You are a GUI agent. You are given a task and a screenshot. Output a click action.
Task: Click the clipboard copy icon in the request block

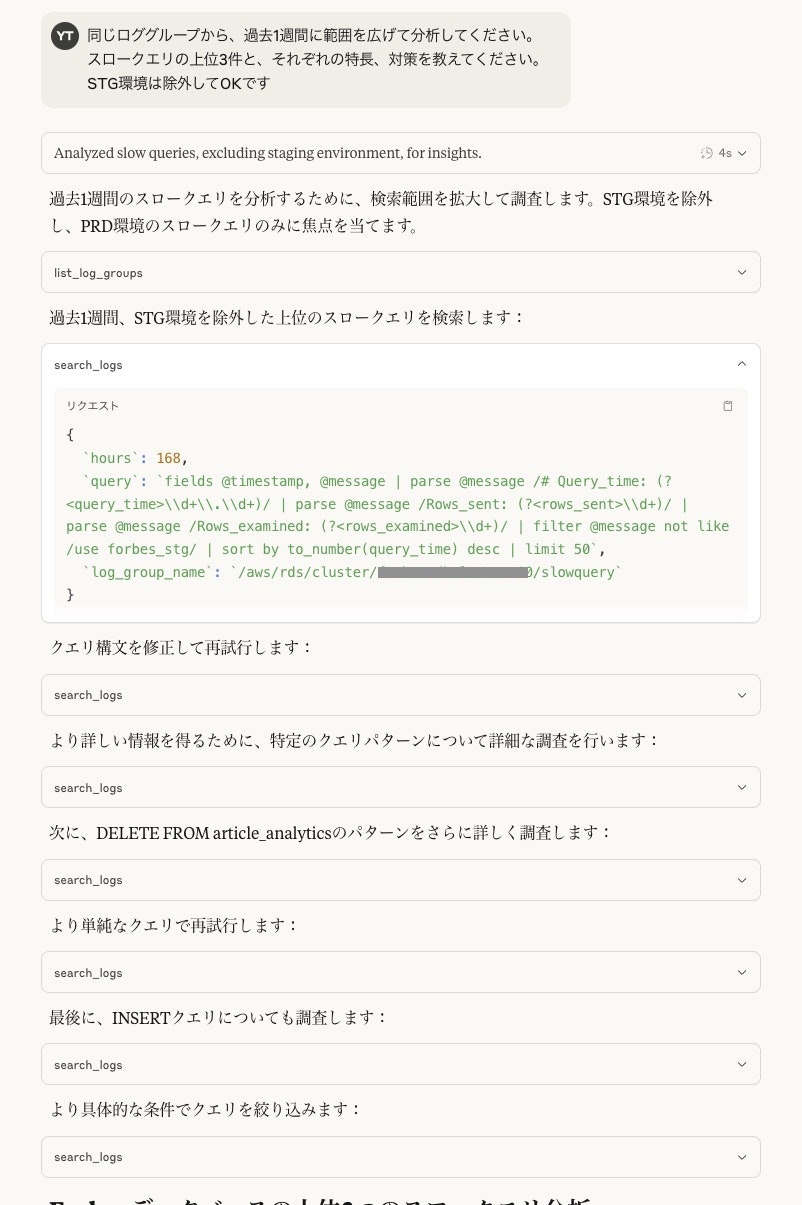[x=728, y=406]
